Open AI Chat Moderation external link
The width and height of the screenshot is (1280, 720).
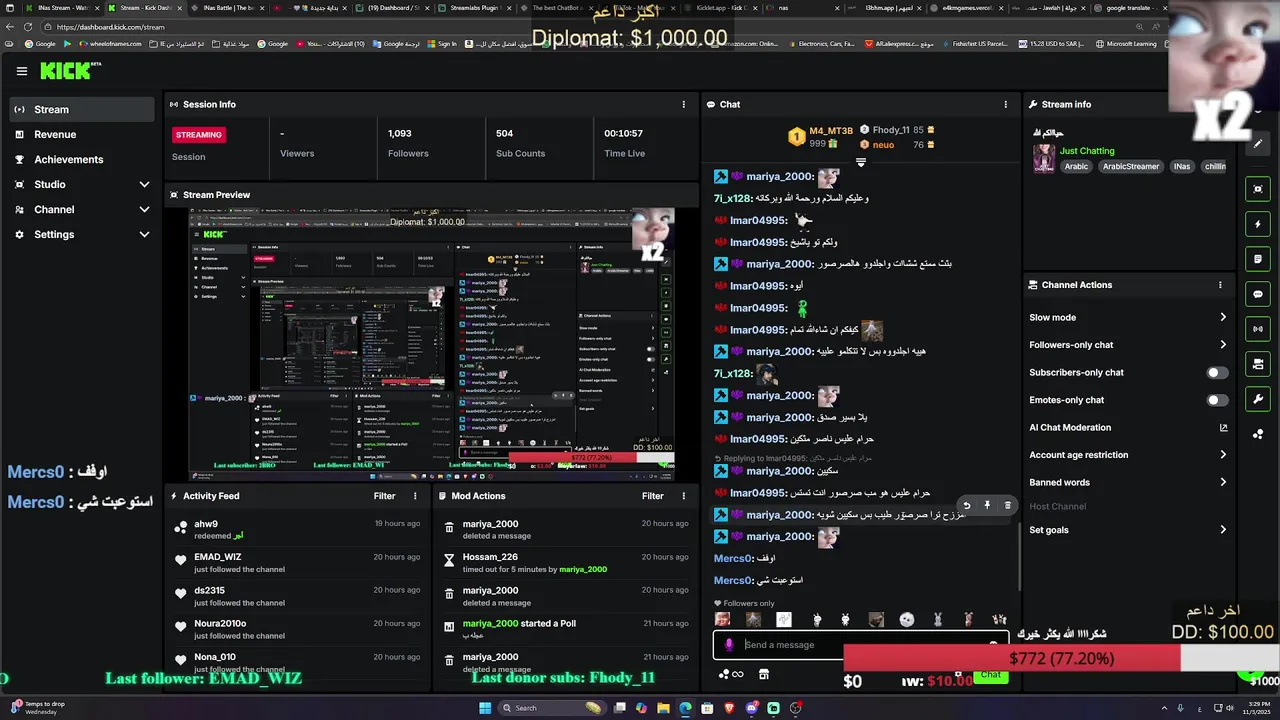tap(1223, 428)
